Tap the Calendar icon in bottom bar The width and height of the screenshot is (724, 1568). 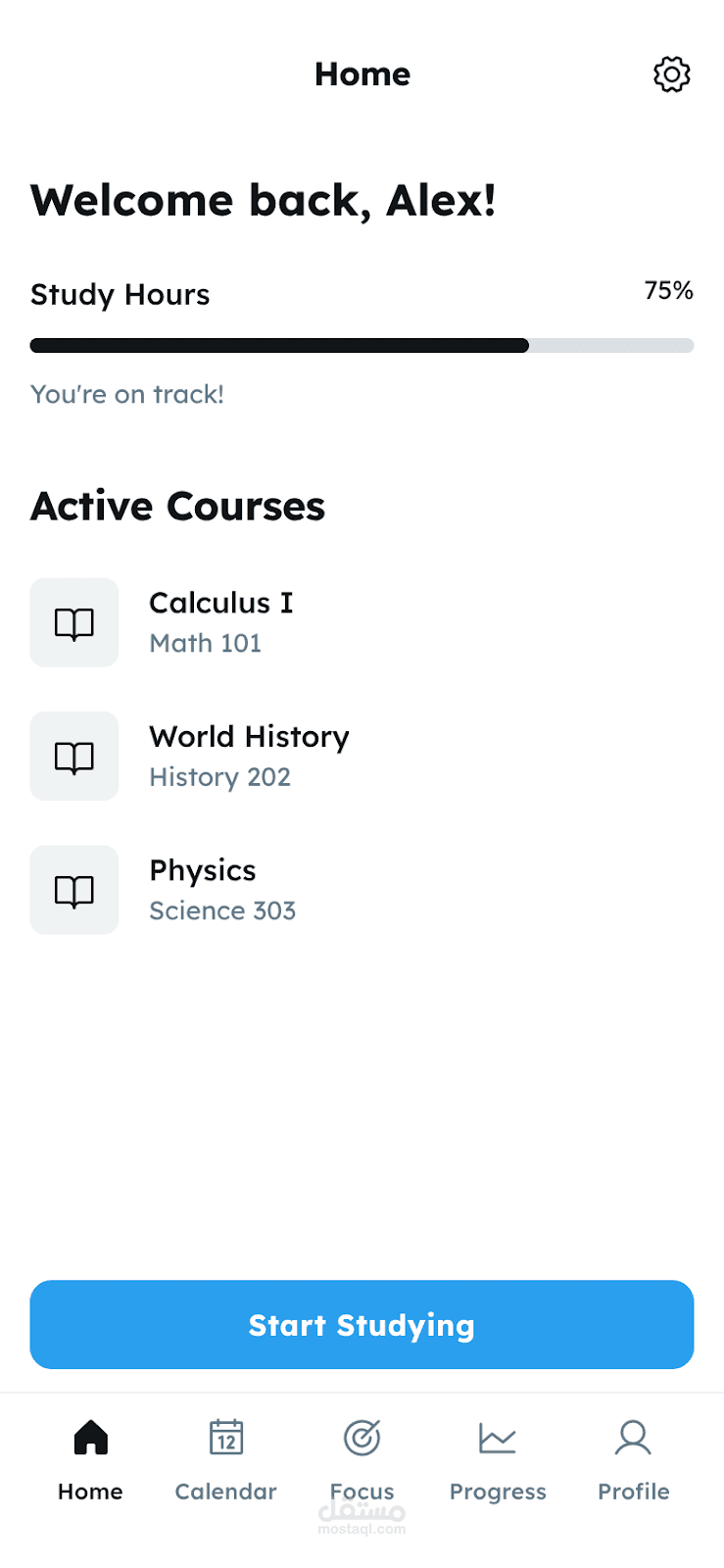point(226,1438)
